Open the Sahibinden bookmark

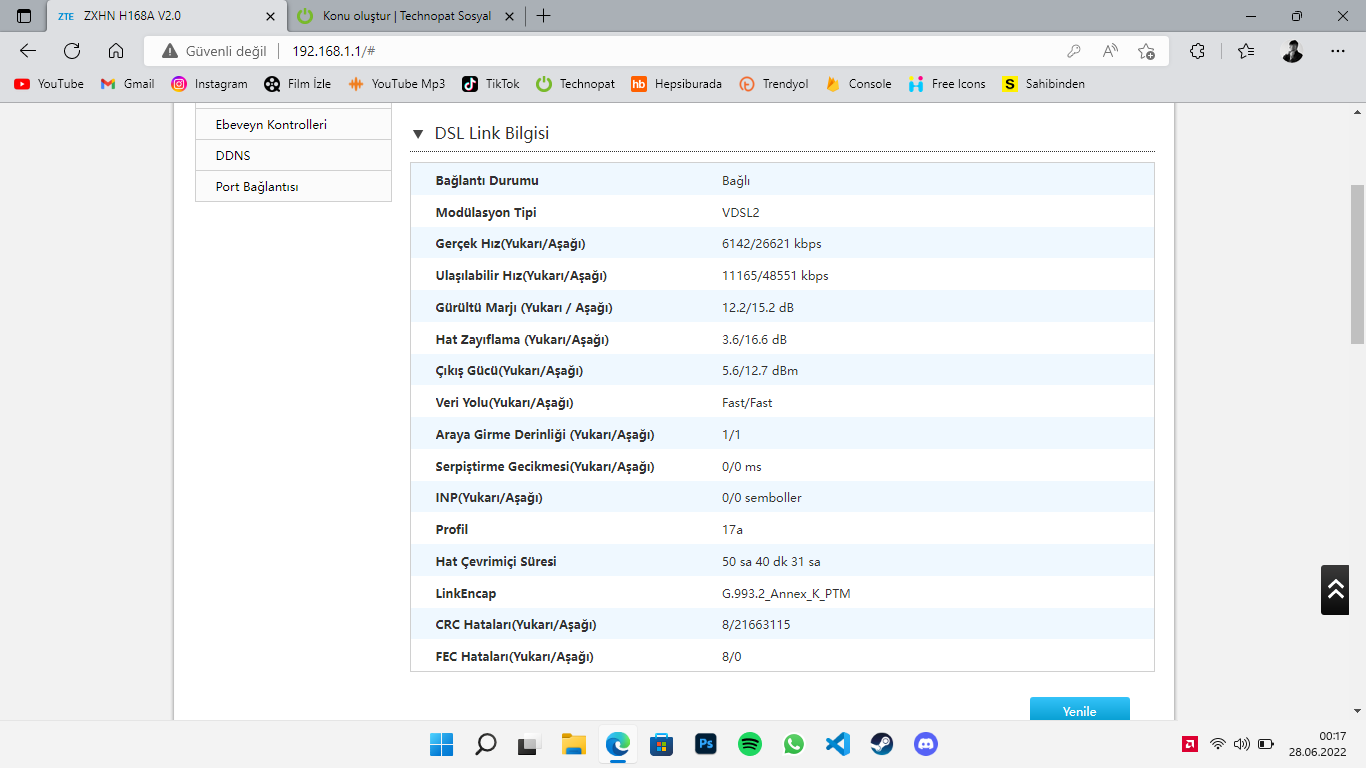(x=1044, y=84)
